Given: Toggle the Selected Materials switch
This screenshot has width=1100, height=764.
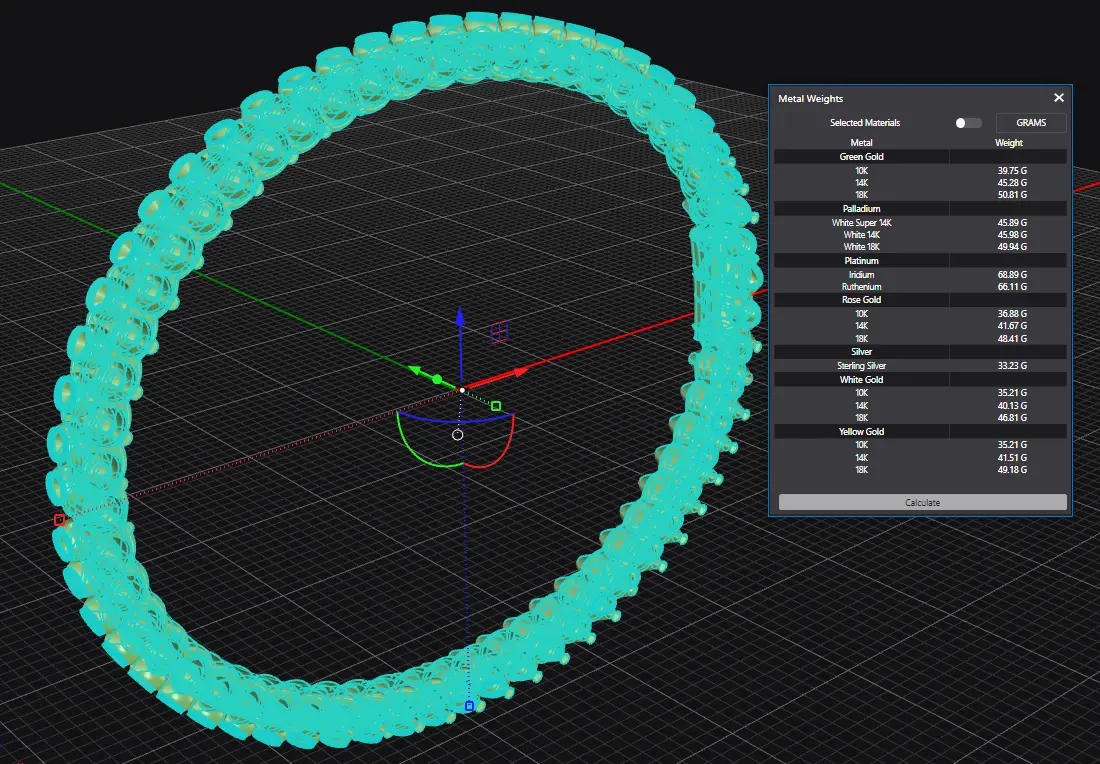Looking at the screenshot, I should click(x=967, y=123).
